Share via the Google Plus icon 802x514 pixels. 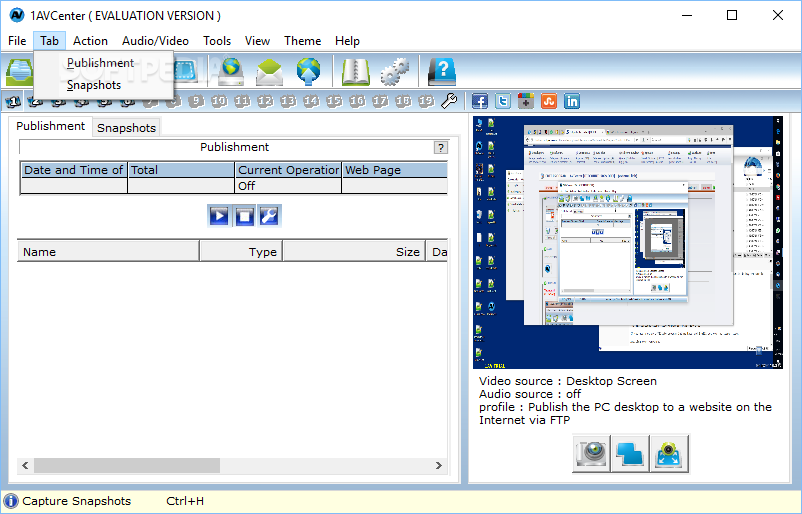click(526, 101)
